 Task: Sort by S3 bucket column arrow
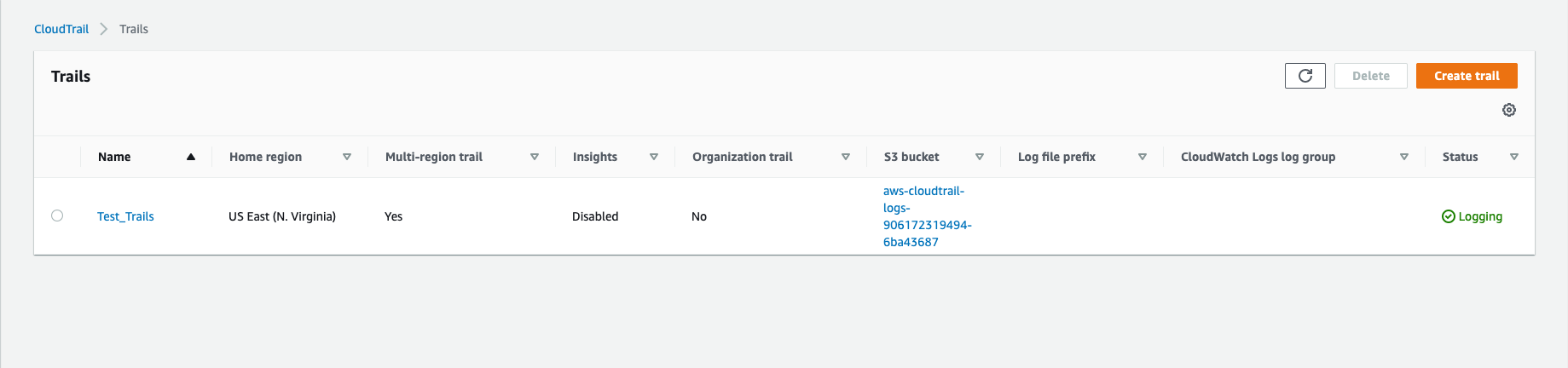pyautogui.click(x=980, y=157)
